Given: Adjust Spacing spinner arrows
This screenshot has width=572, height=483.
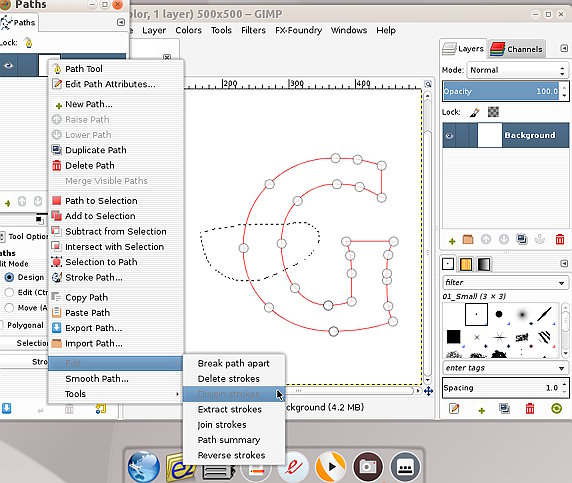Looking at the screenshot, I should pos(564,387).
